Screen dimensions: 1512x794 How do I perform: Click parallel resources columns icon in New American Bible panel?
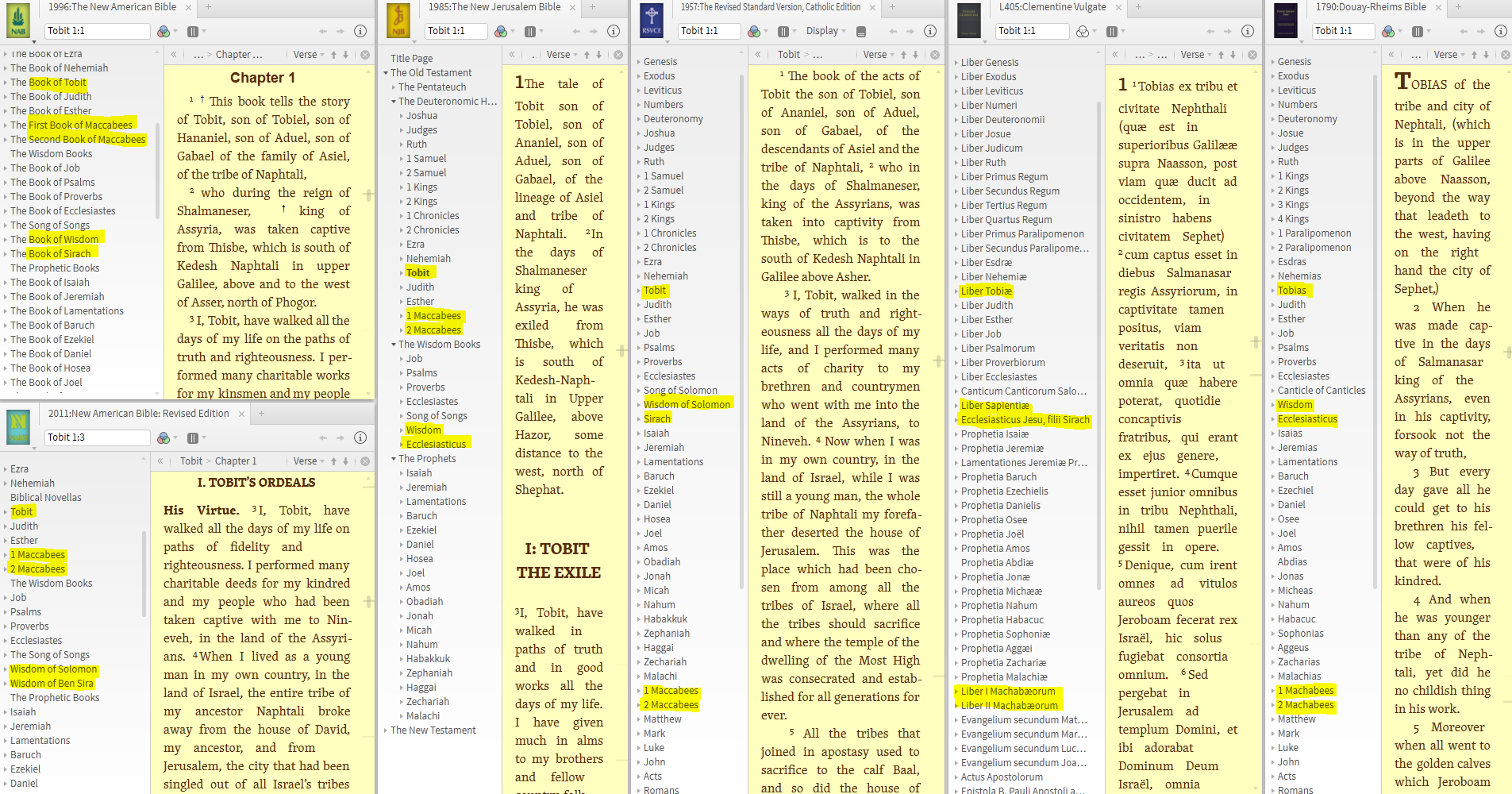coord(192,31)
